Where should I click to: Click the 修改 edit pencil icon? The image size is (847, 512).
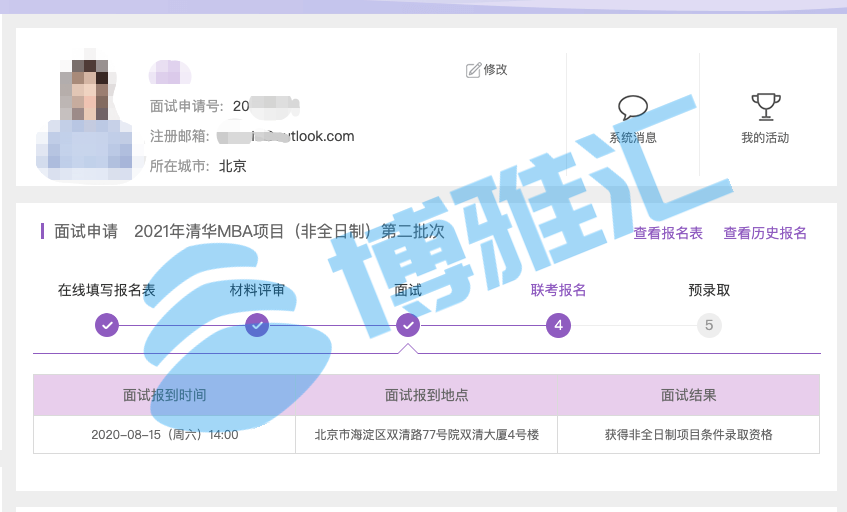pyautogui.click(x=473, y=70)
